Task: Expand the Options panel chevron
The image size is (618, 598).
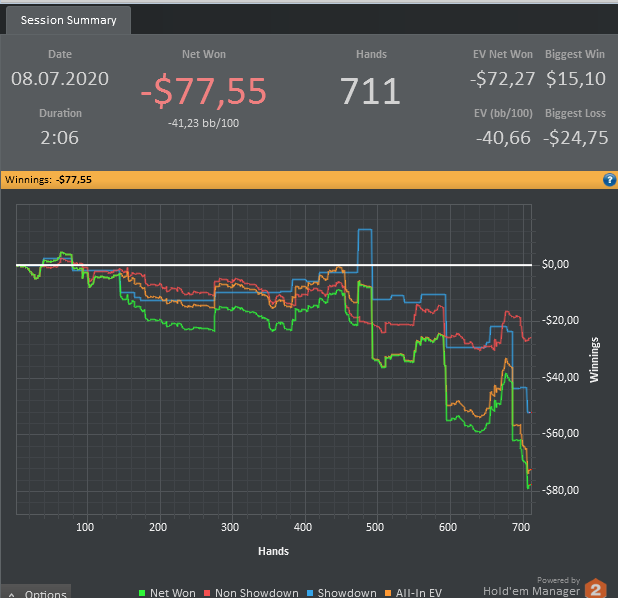Action: tap(11, 594)
